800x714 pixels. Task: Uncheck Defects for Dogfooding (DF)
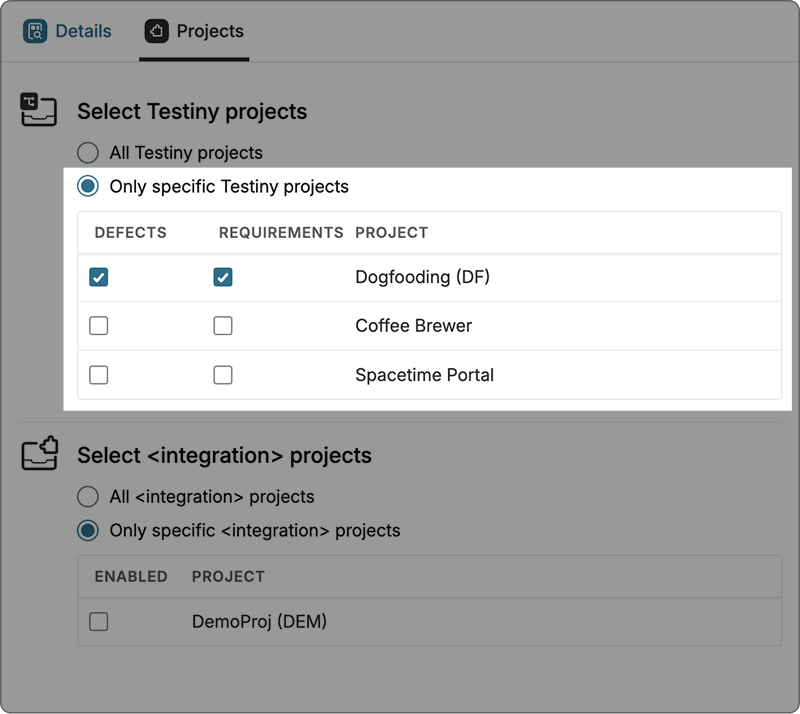(x=98, y=277)
